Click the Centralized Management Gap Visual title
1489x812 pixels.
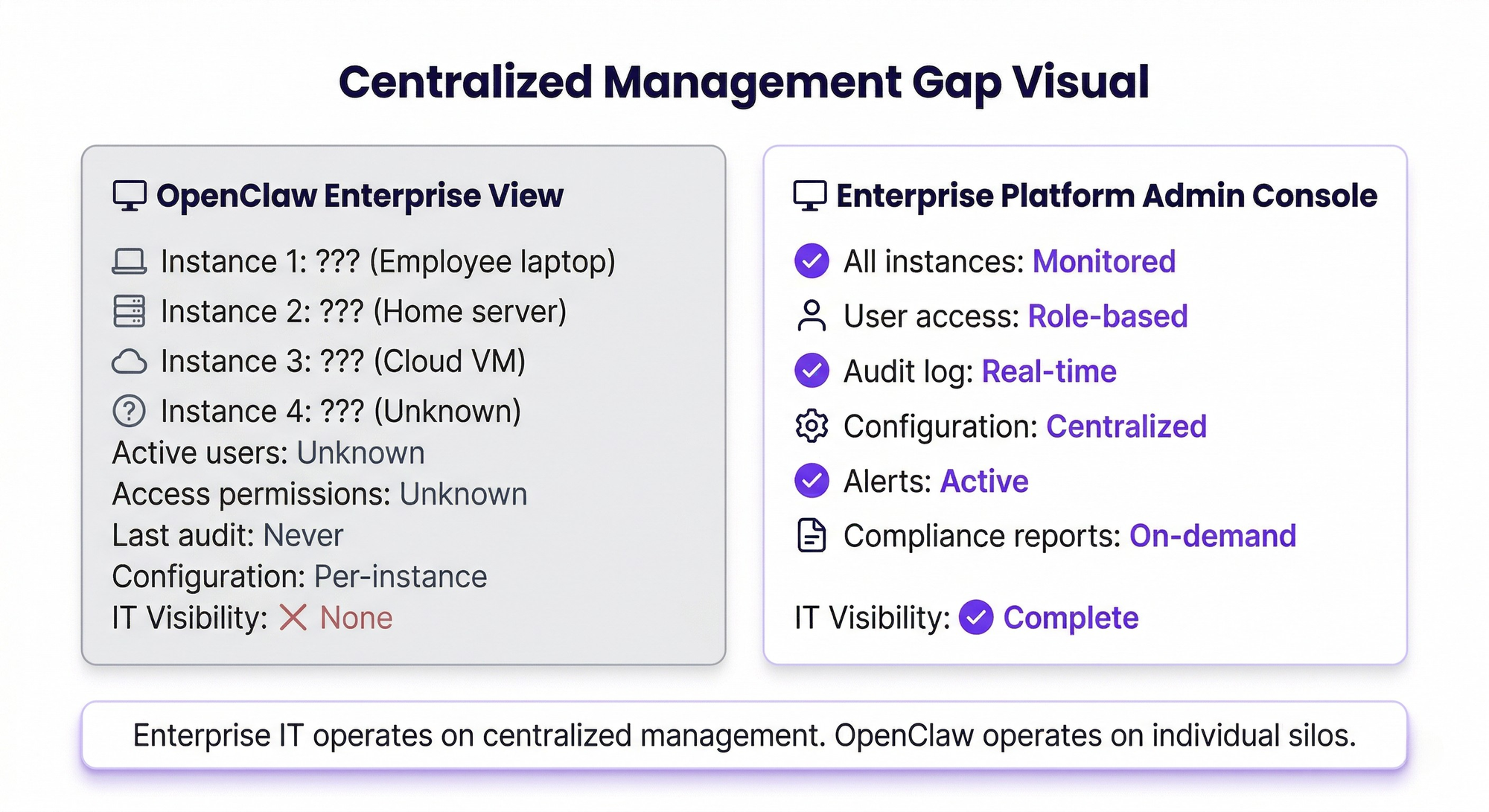coord(744,82)
